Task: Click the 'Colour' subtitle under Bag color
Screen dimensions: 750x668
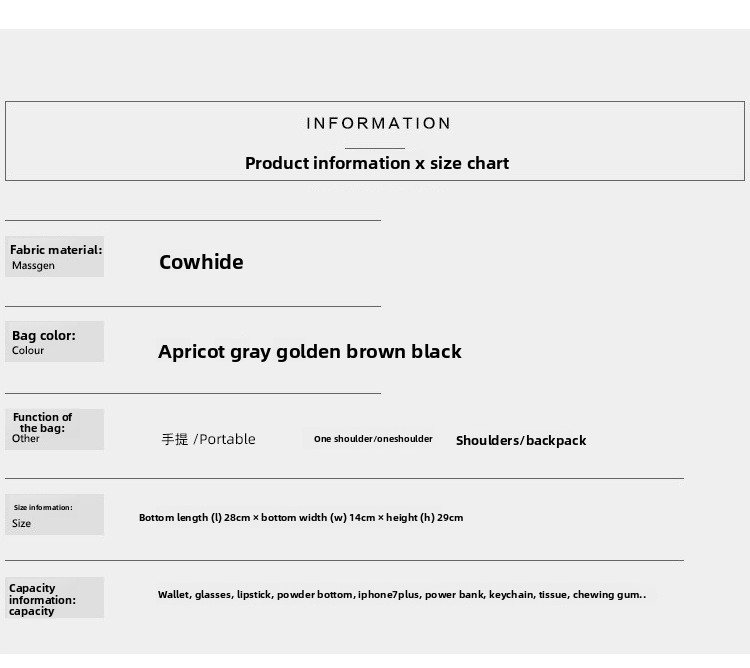Action: point(28,350)
